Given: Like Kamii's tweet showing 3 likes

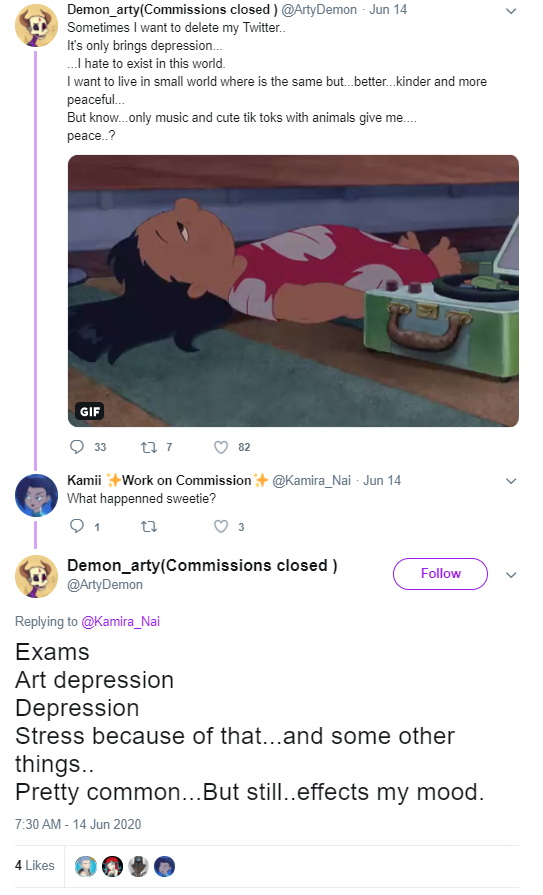Looking at the screenshot, I should [221, 526].
